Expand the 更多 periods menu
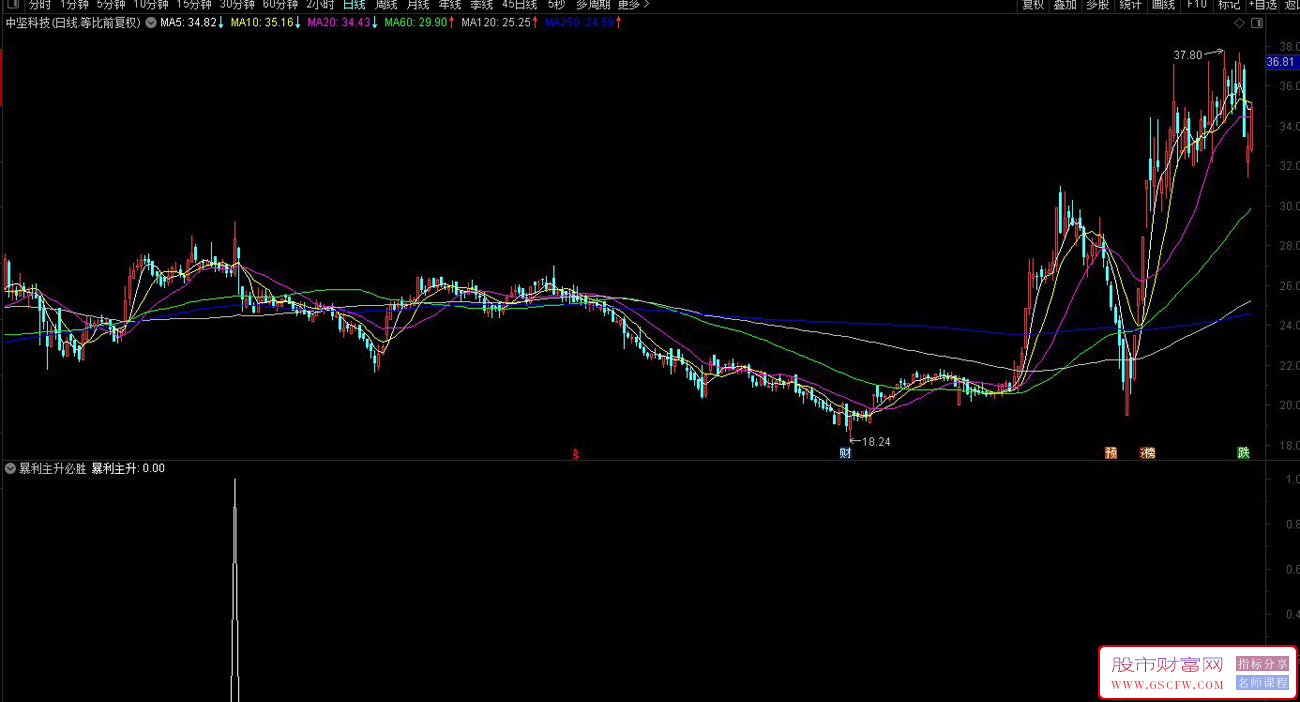The height and width of the screenshot is (702, 1300). pyautogui.click(x=633, y=4)
